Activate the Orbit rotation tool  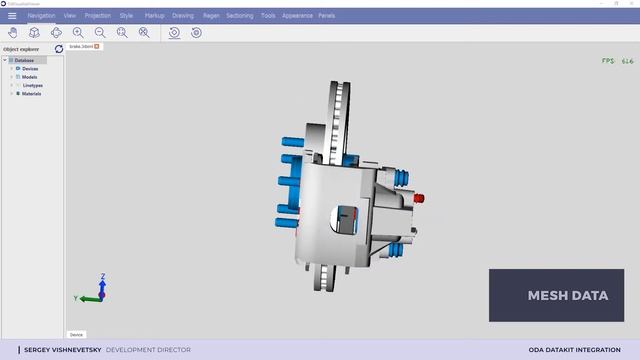pos(56,33)
